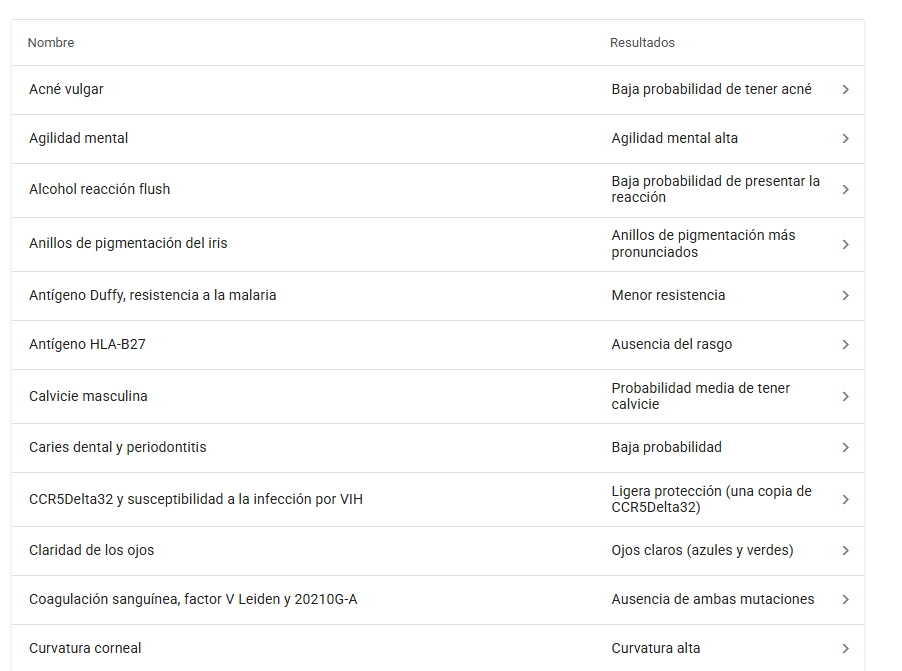The height and width of the screenshot is (671, 902).
Task: Click 'Agilidad mental alta' result text
Action: coord(675,139)
